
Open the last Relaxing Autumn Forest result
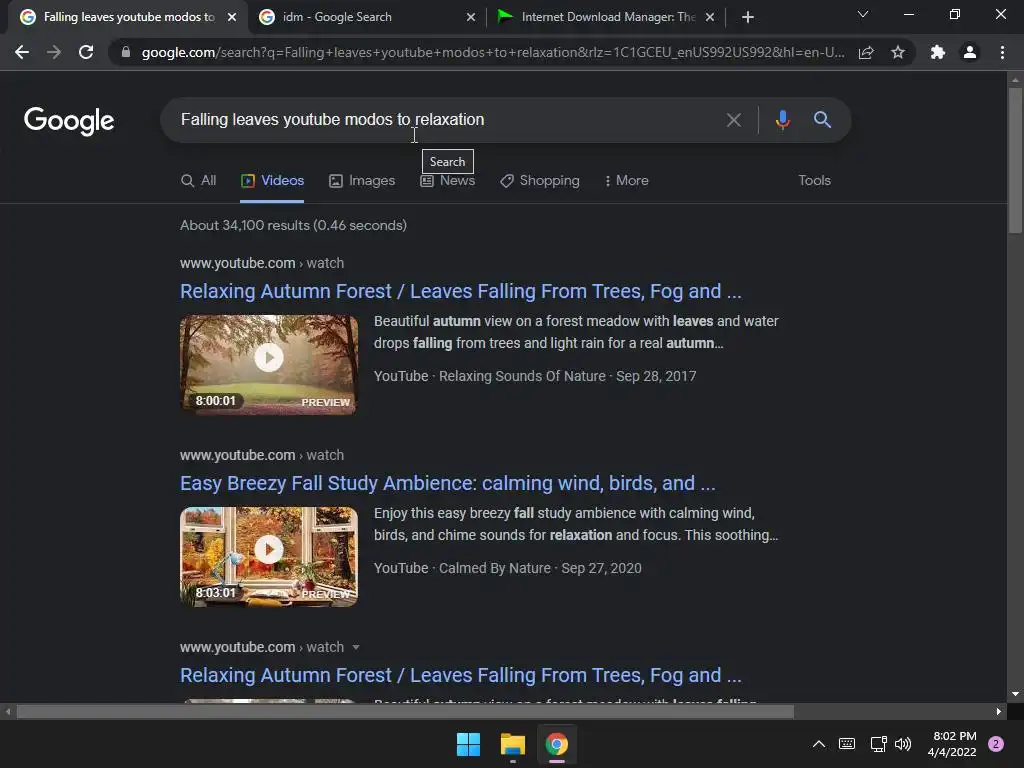coord(460,675)
